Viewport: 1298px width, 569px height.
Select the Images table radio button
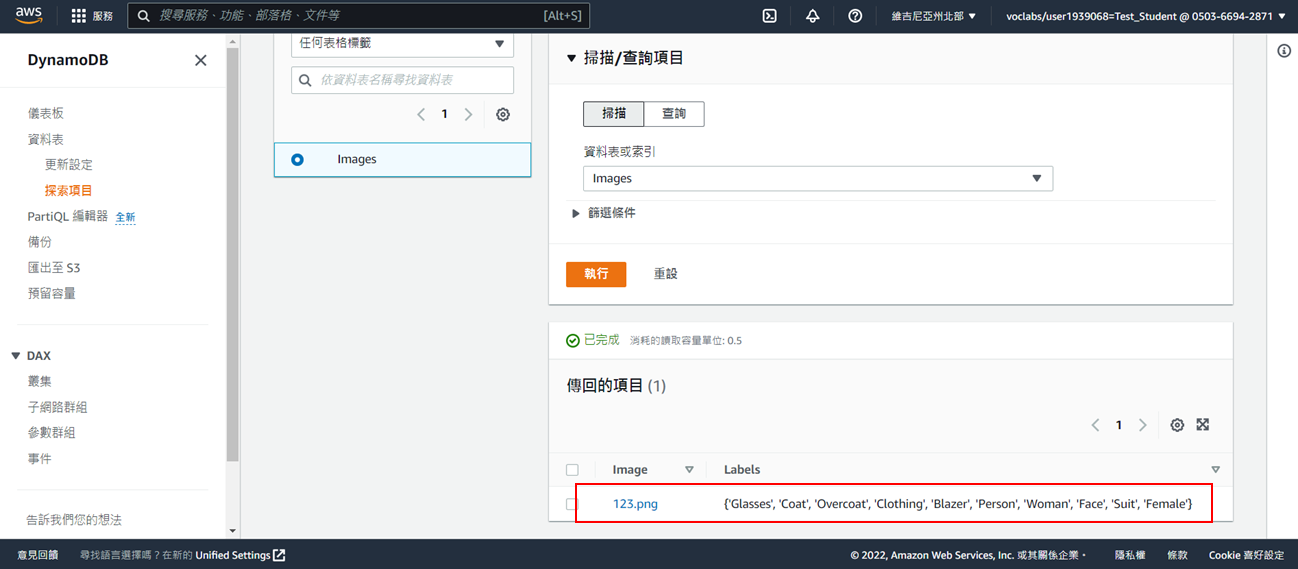297,159
